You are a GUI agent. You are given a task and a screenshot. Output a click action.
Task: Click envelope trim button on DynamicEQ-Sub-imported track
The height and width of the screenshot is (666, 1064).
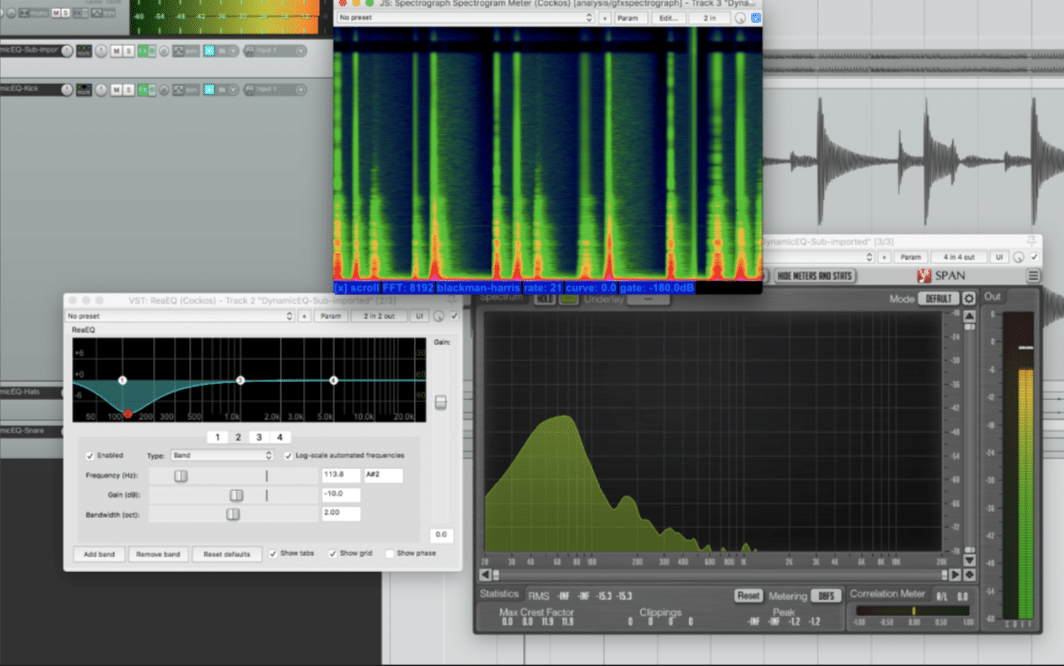click(186, 51)
